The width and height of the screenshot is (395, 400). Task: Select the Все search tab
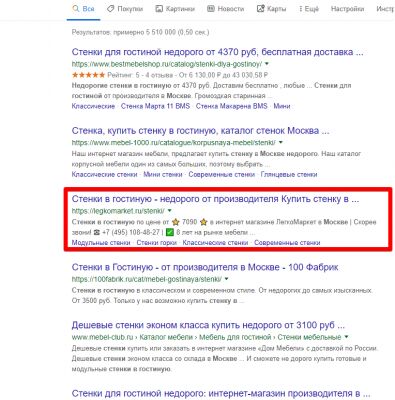(x=83, y=9)
